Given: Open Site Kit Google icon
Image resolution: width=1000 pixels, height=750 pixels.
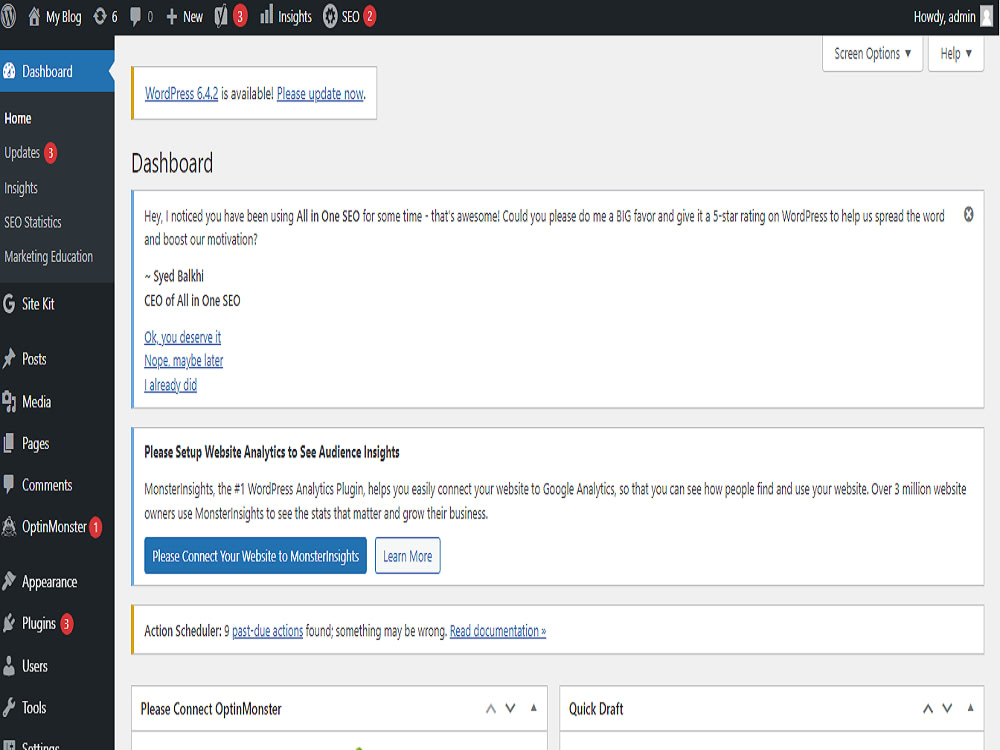Looking at the screenshot, I should point(9,304).
